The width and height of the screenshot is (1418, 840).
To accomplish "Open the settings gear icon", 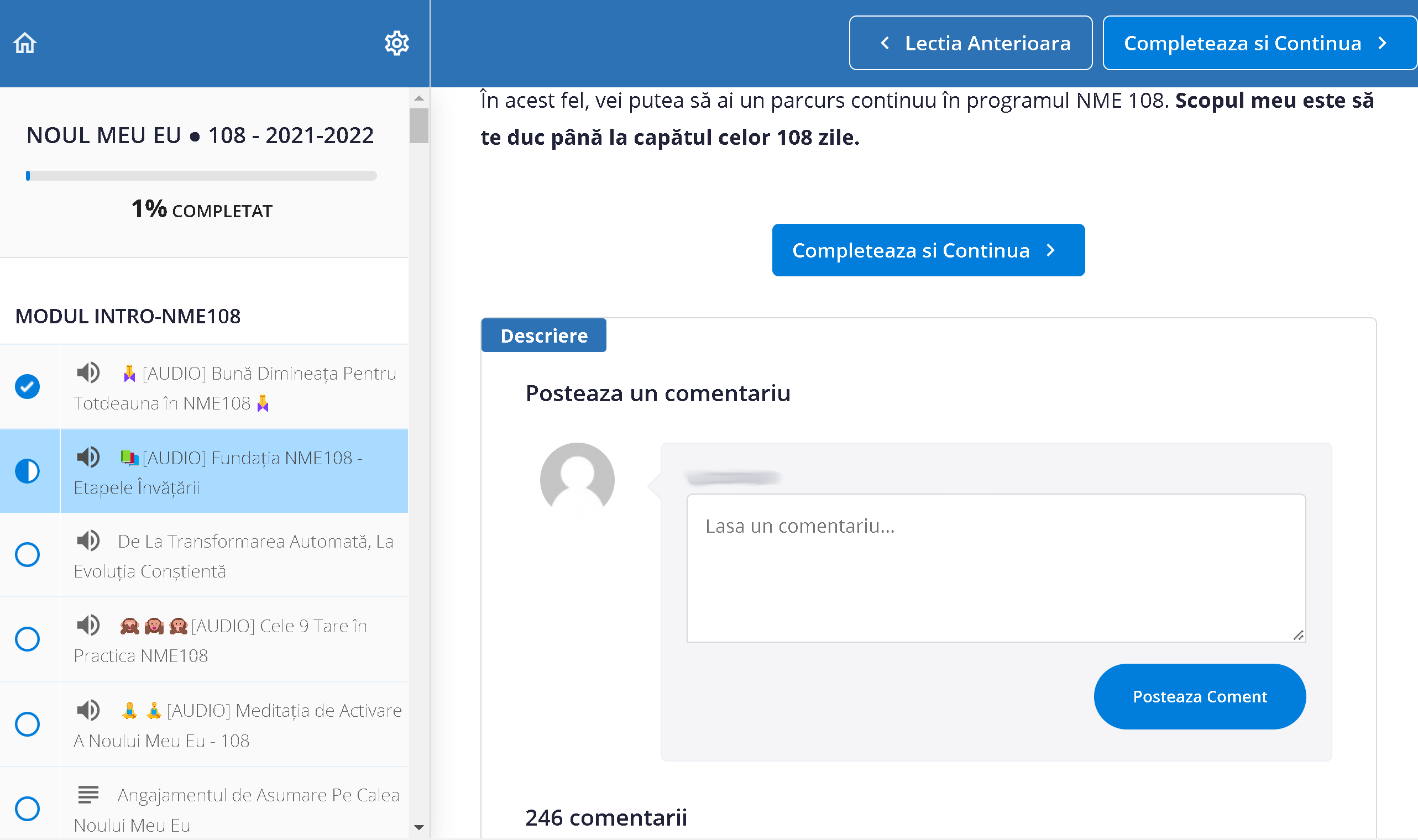I will pyautogui.click(x=397, y=43).
